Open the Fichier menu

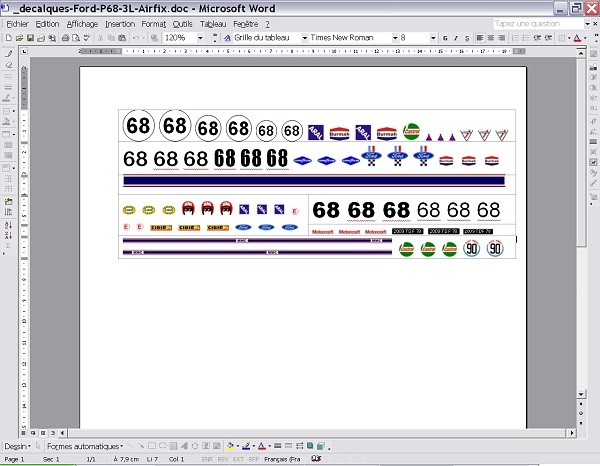pos(18,24)
